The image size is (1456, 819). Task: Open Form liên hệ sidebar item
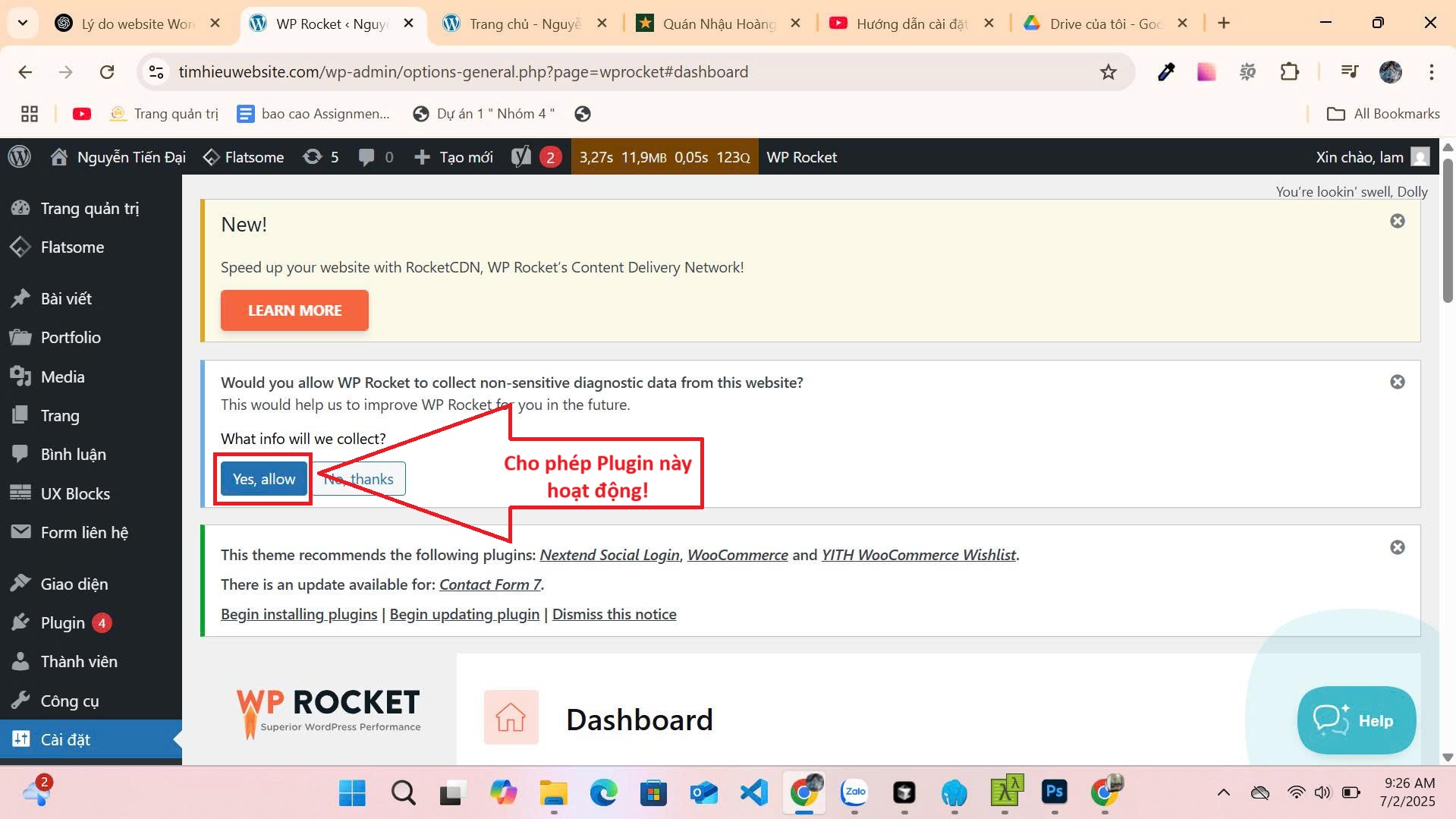(90, 532)
